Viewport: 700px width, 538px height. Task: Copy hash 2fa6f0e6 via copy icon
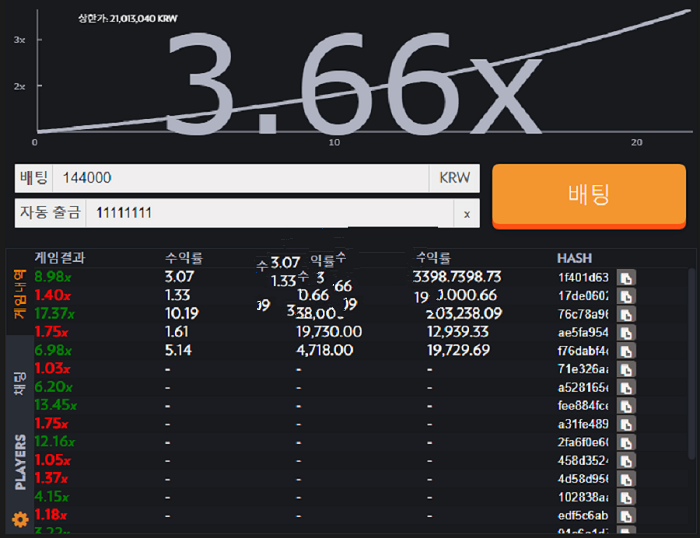pyautogui.click(x=626, y=442)
